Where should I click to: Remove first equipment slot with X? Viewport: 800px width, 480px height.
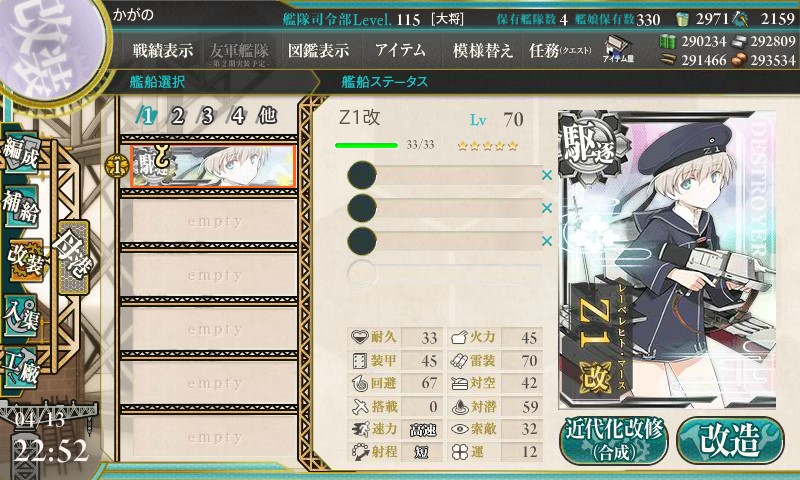[x=547, y=175]
